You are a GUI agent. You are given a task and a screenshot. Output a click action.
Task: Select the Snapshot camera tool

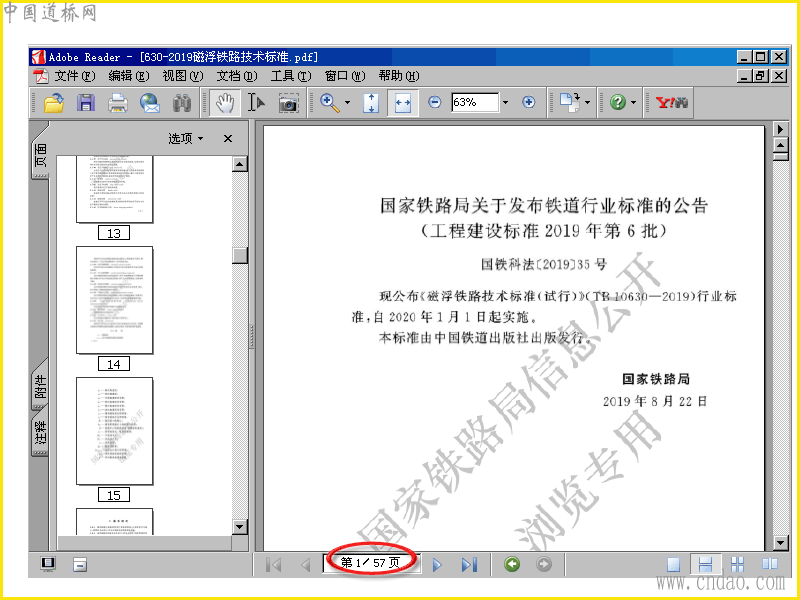(288, 104)
